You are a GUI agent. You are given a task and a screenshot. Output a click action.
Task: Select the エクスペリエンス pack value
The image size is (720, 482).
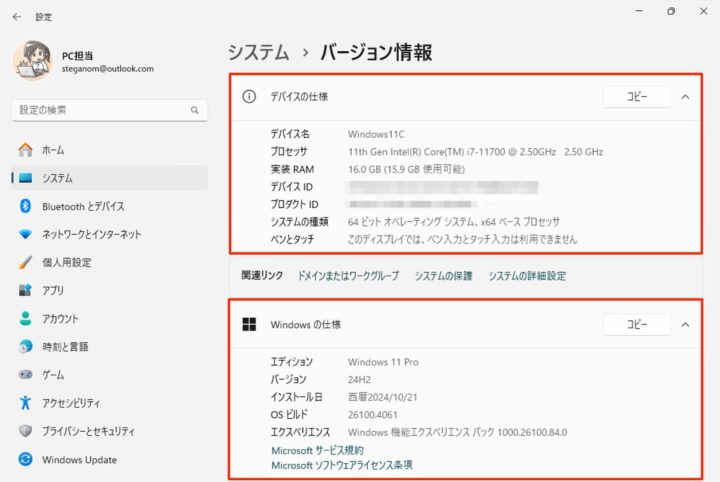[x=457, y=432]
